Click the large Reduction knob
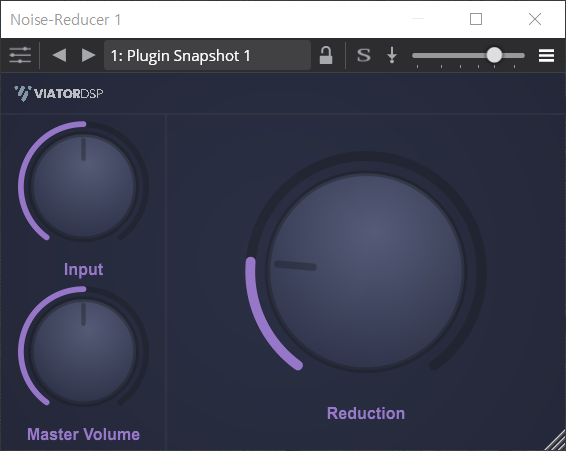 366,271
